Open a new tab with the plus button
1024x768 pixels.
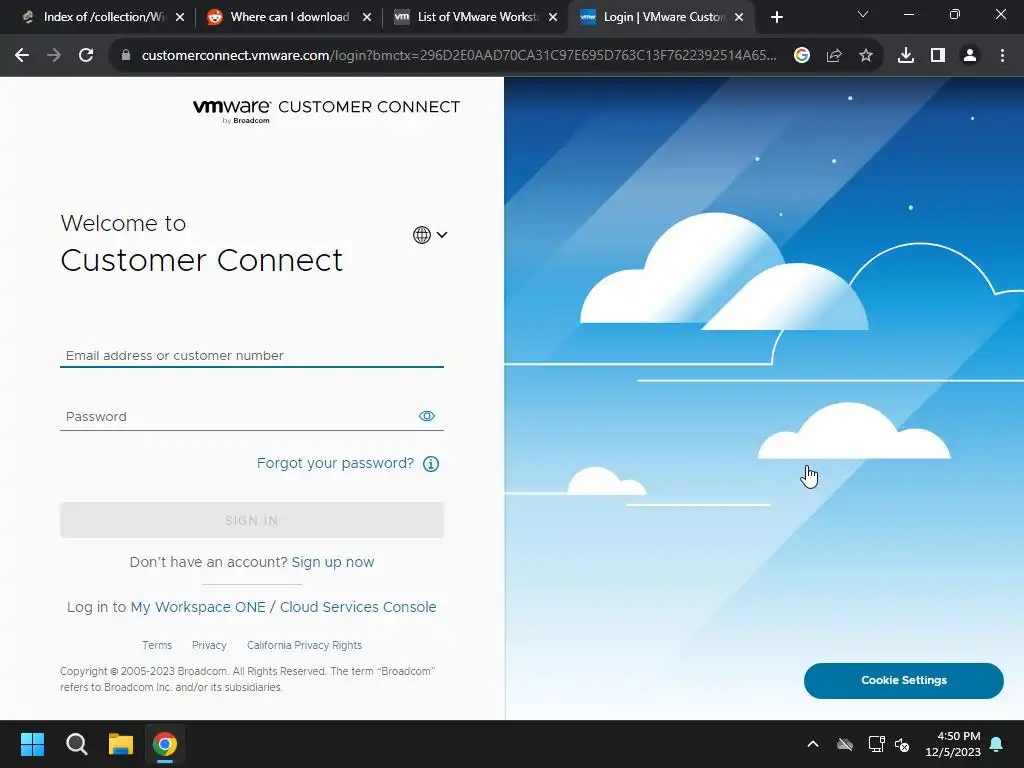point(776,18)
